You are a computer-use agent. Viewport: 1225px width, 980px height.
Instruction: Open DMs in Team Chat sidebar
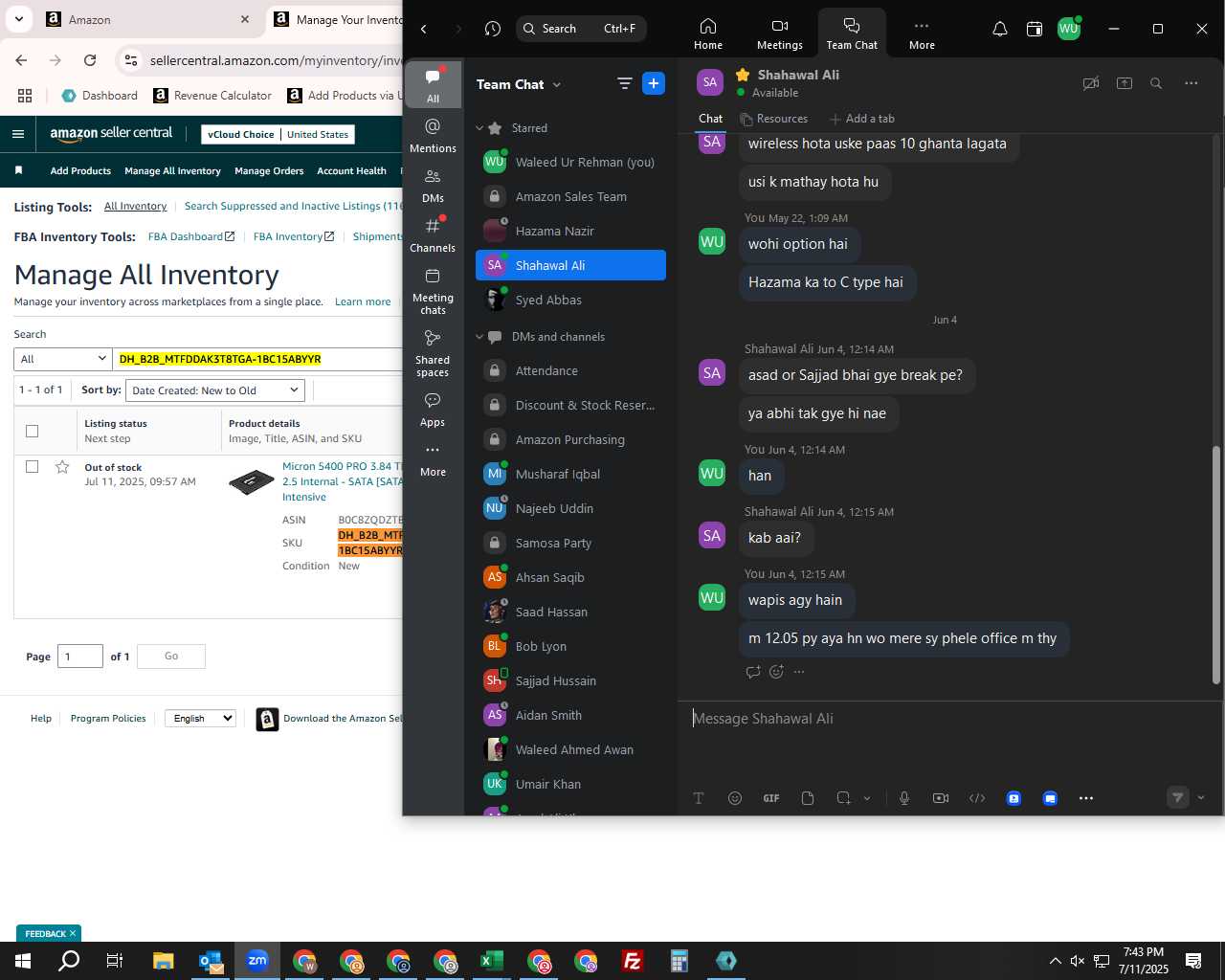point(433,186)
